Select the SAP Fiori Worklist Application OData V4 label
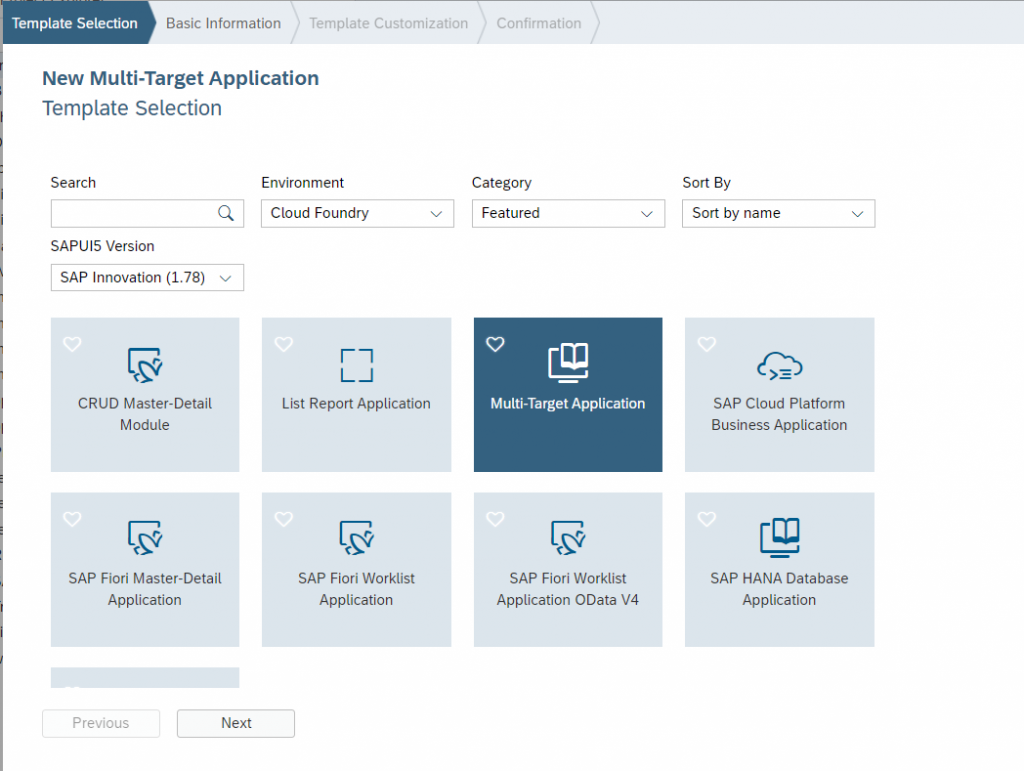Viewport: 1024px width, 771px height. tap(568, 589)
